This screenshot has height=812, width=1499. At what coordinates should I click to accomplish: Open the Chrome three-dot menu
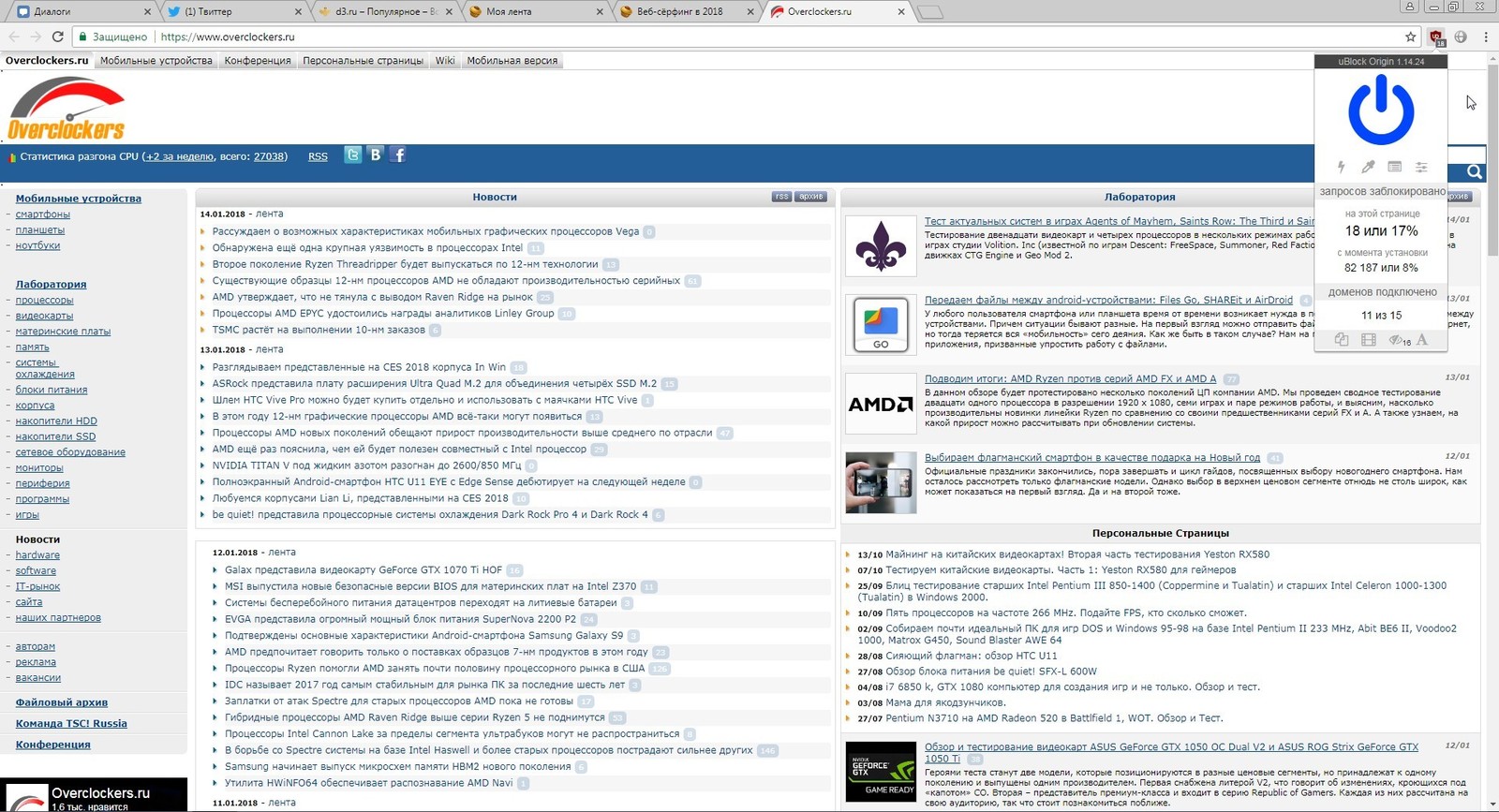pos(1486,37)
